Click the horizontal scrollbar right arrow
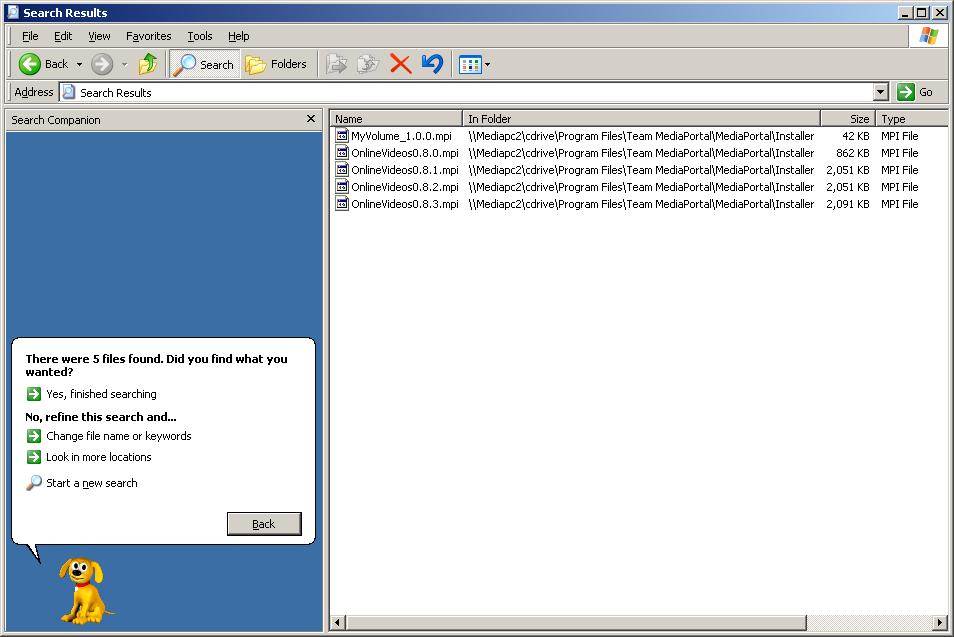 tap(939, 623)
